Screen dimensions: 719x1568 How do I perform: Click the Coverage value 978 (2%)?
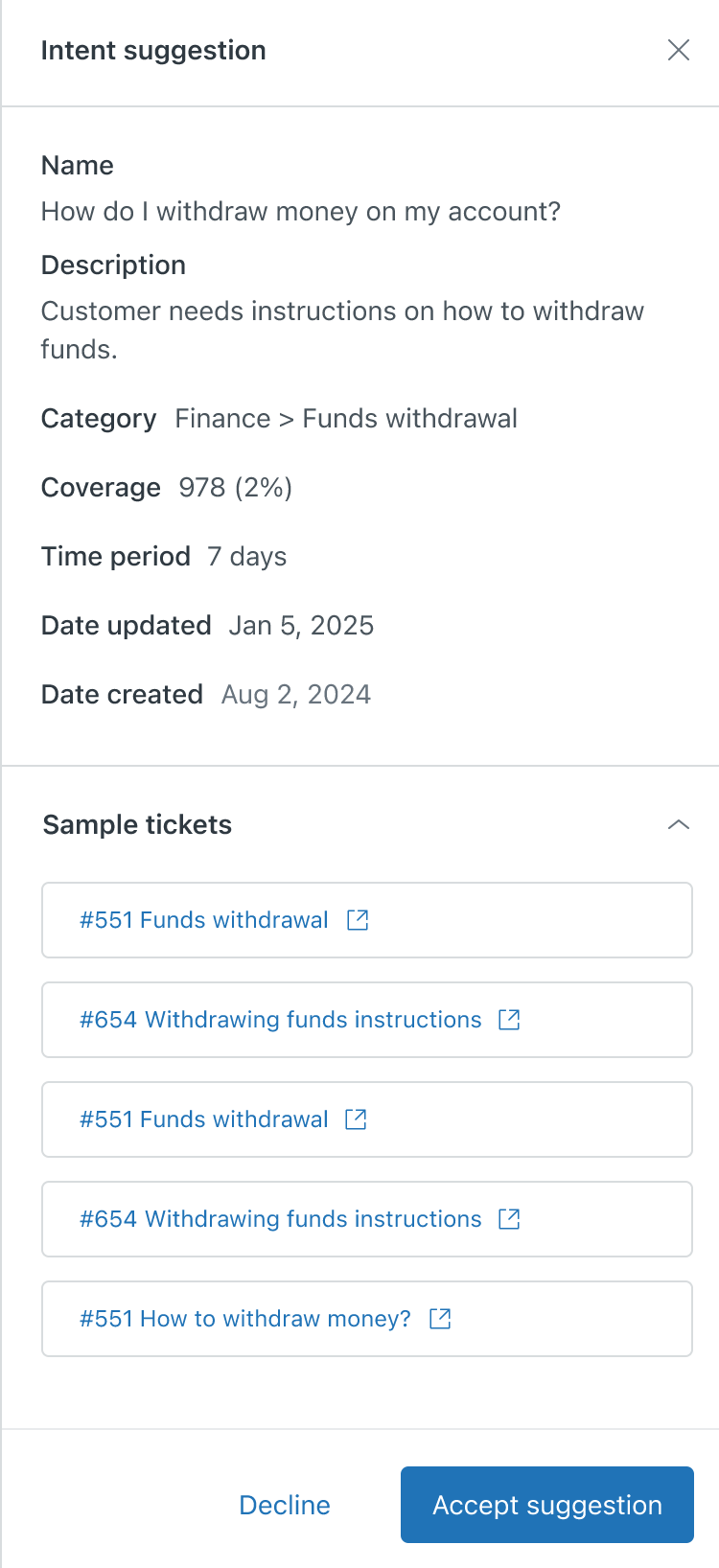click(236, 488)
